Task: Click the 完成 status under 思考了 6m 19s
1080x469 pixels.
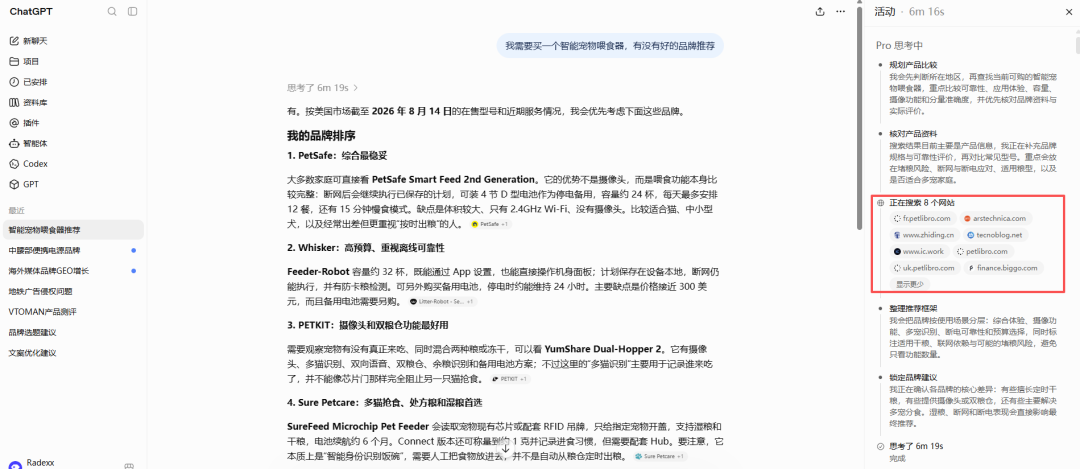Action: click(897, 458)
